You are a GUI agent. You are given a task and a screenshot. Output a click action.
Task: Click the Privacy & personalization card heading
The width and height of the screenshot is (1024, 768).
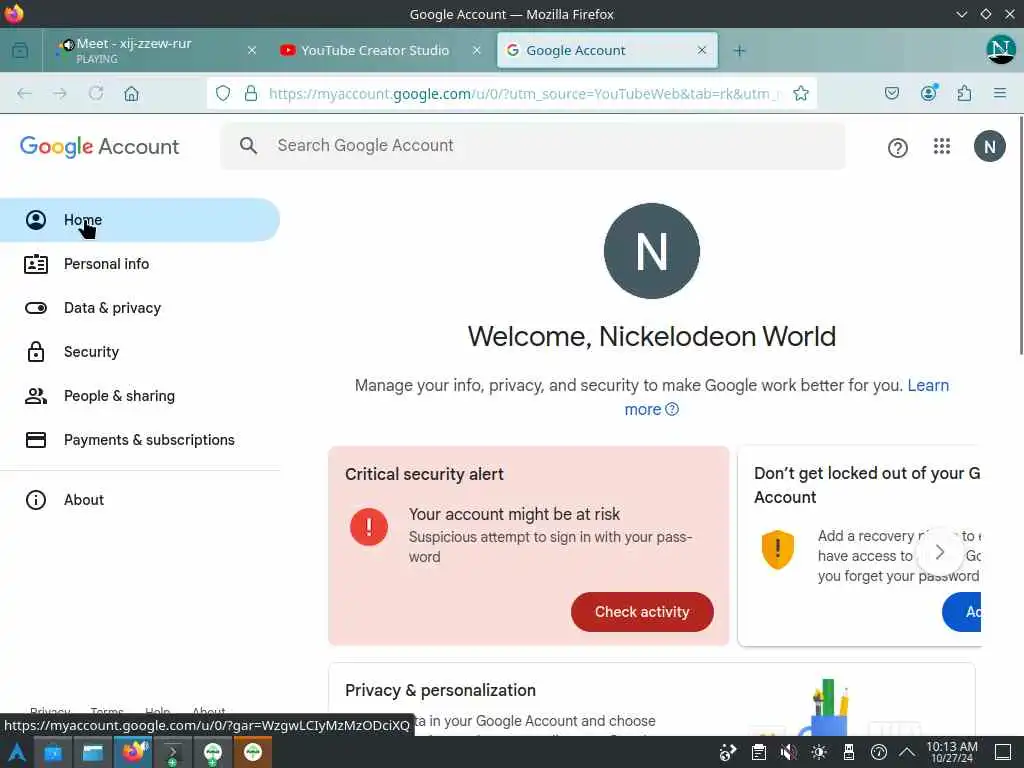[440, 690]
